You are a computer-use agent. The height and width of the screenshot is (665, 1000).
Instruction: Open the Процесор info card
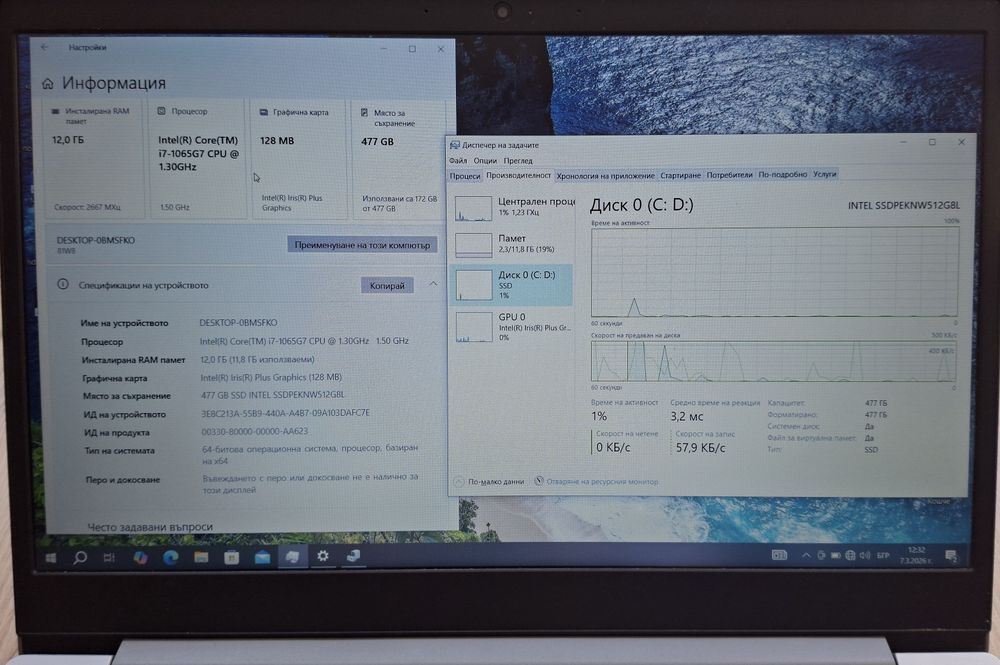pos(197,159)
